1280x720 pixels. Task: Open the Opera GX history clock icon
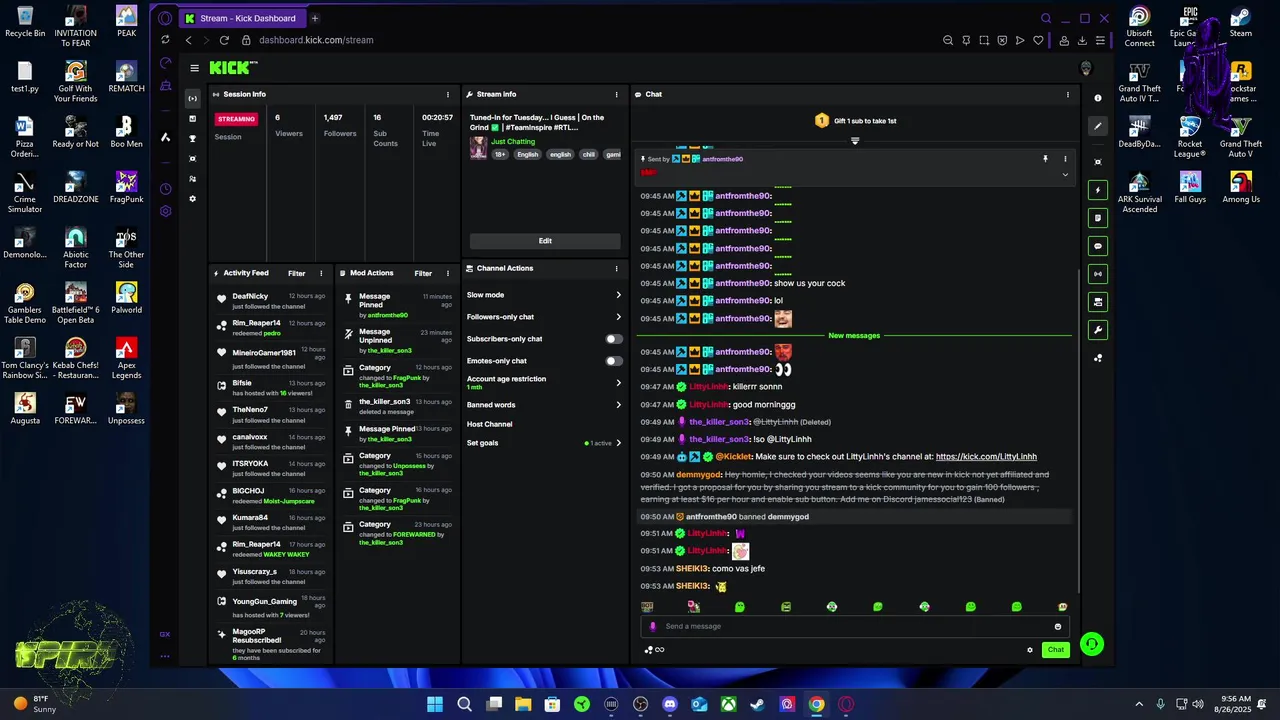click(x=165, y=188)
